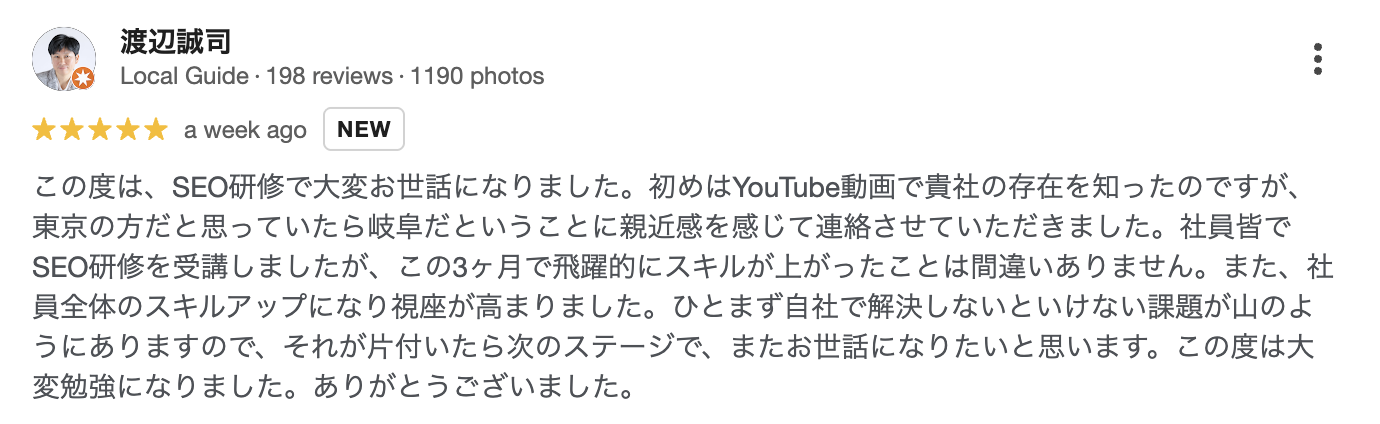Click the "Local Guide" label text
This screenshot has height=424, width=1380.
pos(184,76)
